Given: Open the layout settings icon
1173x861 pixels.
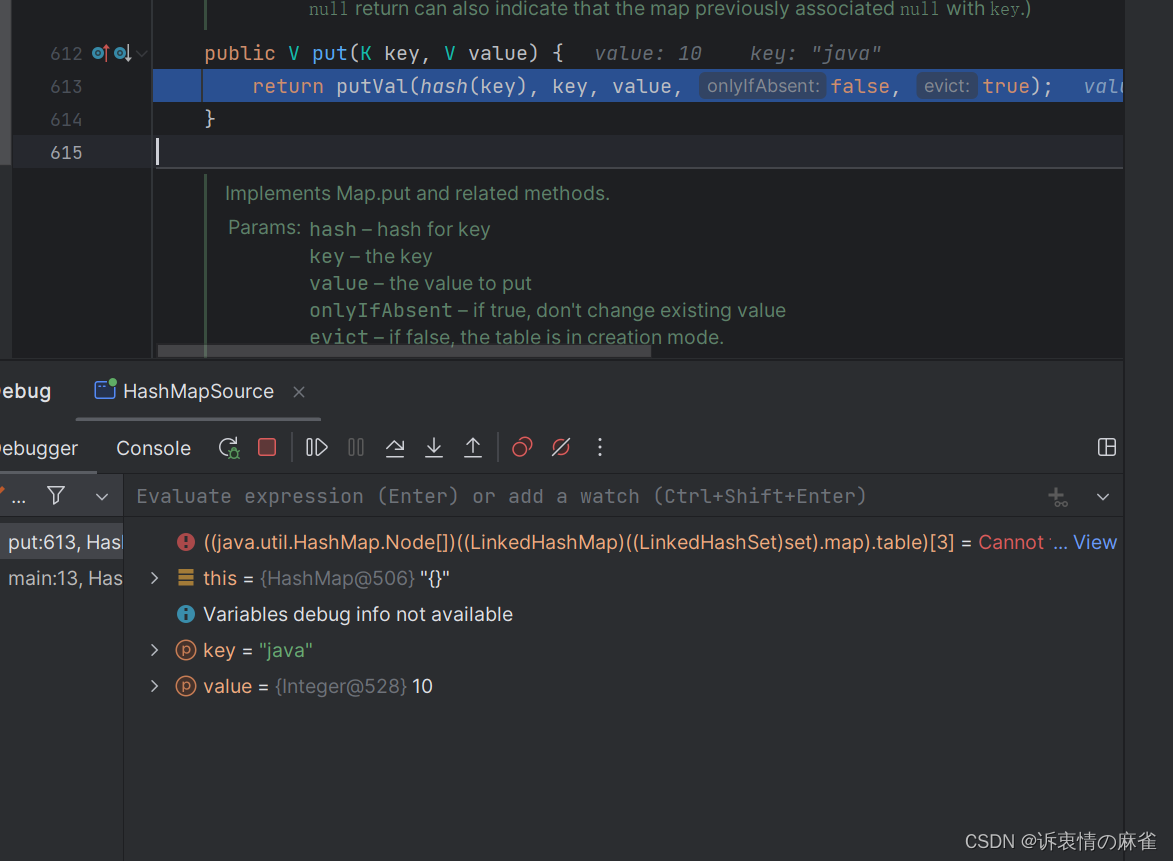Looking at the screenshot, I should point(1106,447).
